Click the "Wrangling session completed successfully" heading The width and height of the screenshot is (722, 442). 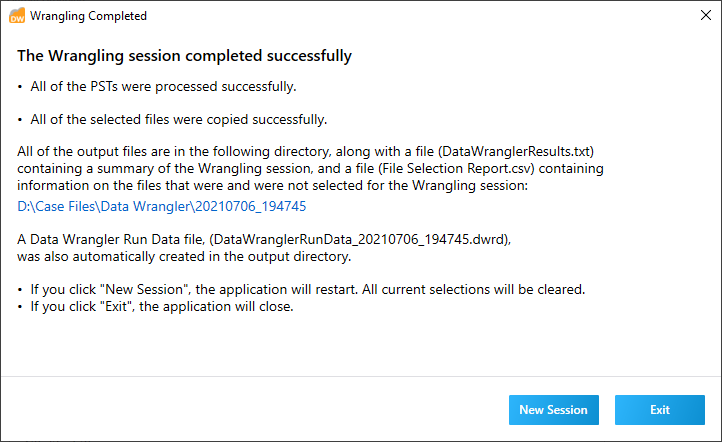coord(184,56)
